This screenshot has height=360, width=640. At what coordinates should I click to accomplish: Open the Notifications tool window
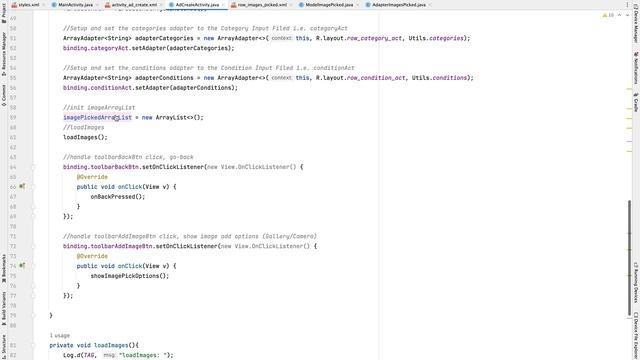pos(636,68)
